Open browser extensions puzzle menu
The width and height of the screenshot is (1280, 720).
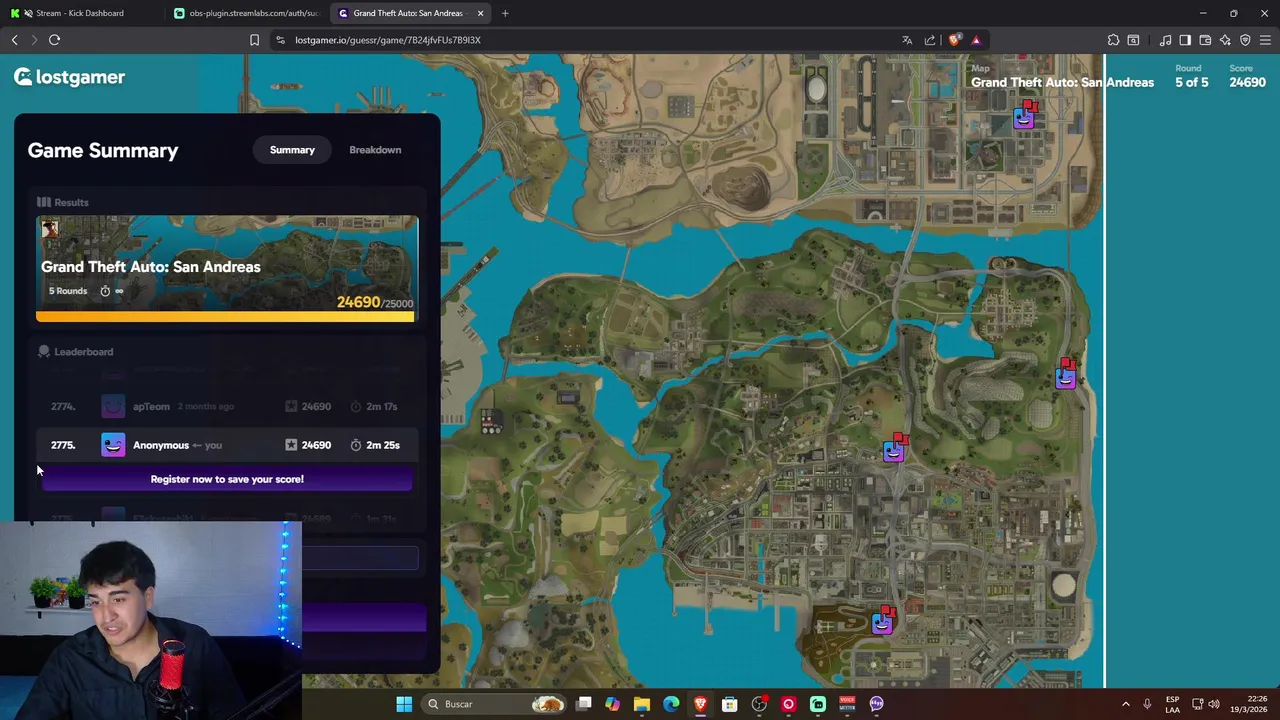1113,40
